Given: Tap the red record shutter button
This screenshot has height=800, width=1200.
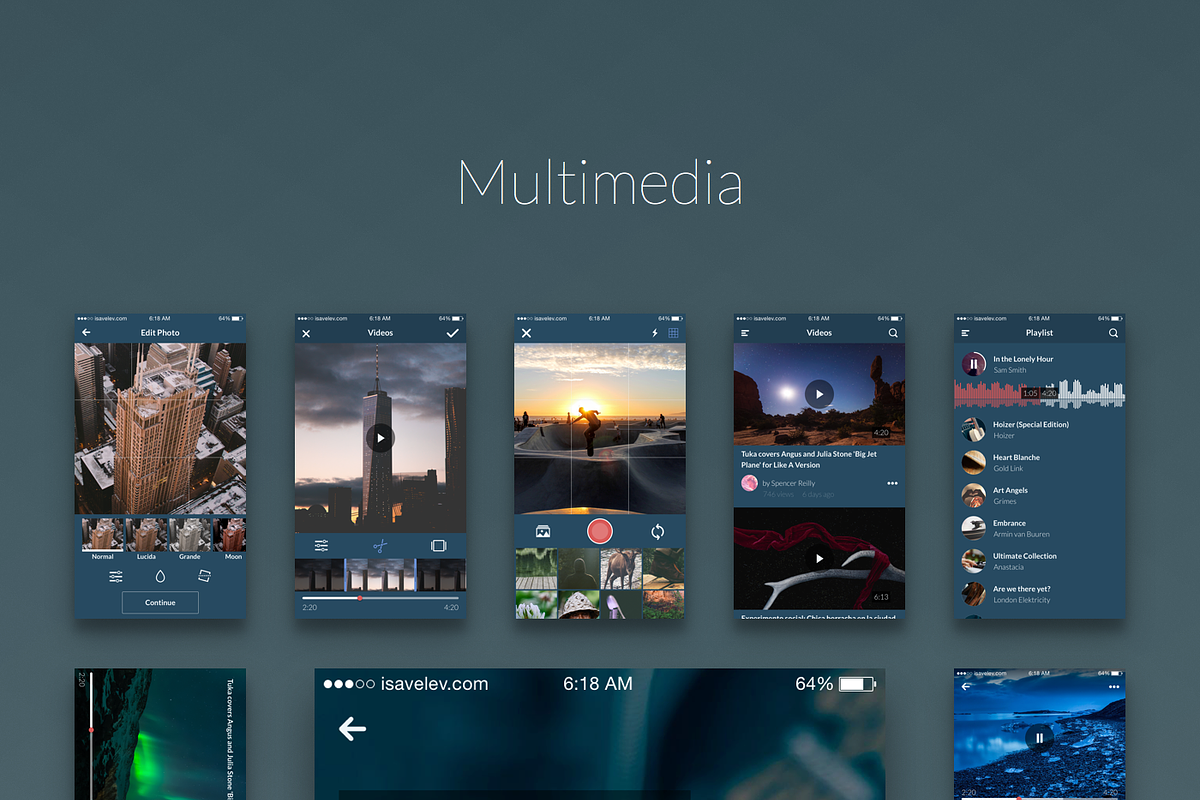Looking at the screenshot, I should point(599,531).
